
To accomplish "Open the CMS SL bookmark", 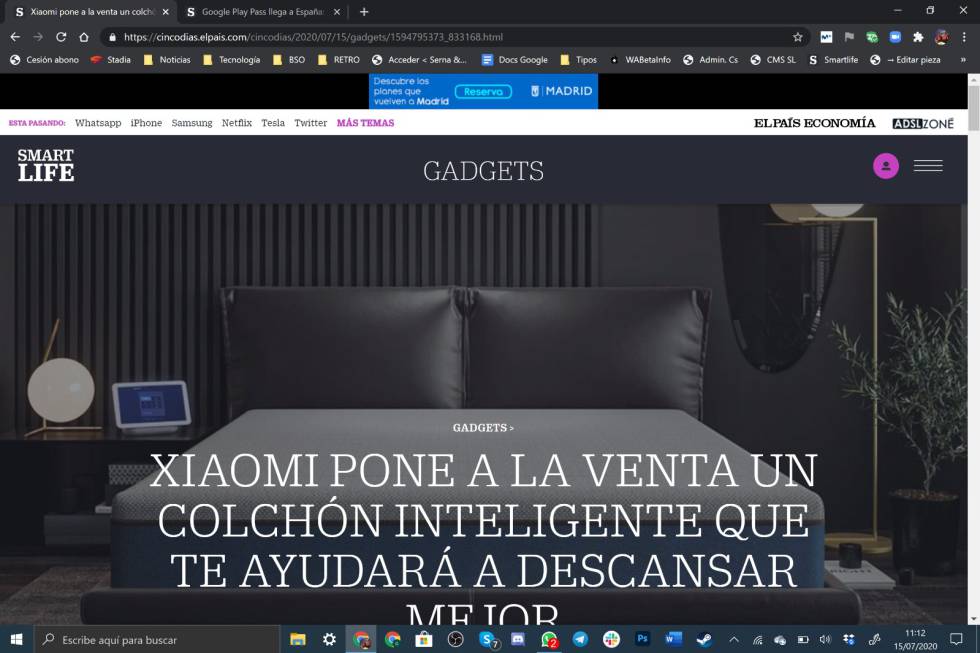I will (773, 60).
